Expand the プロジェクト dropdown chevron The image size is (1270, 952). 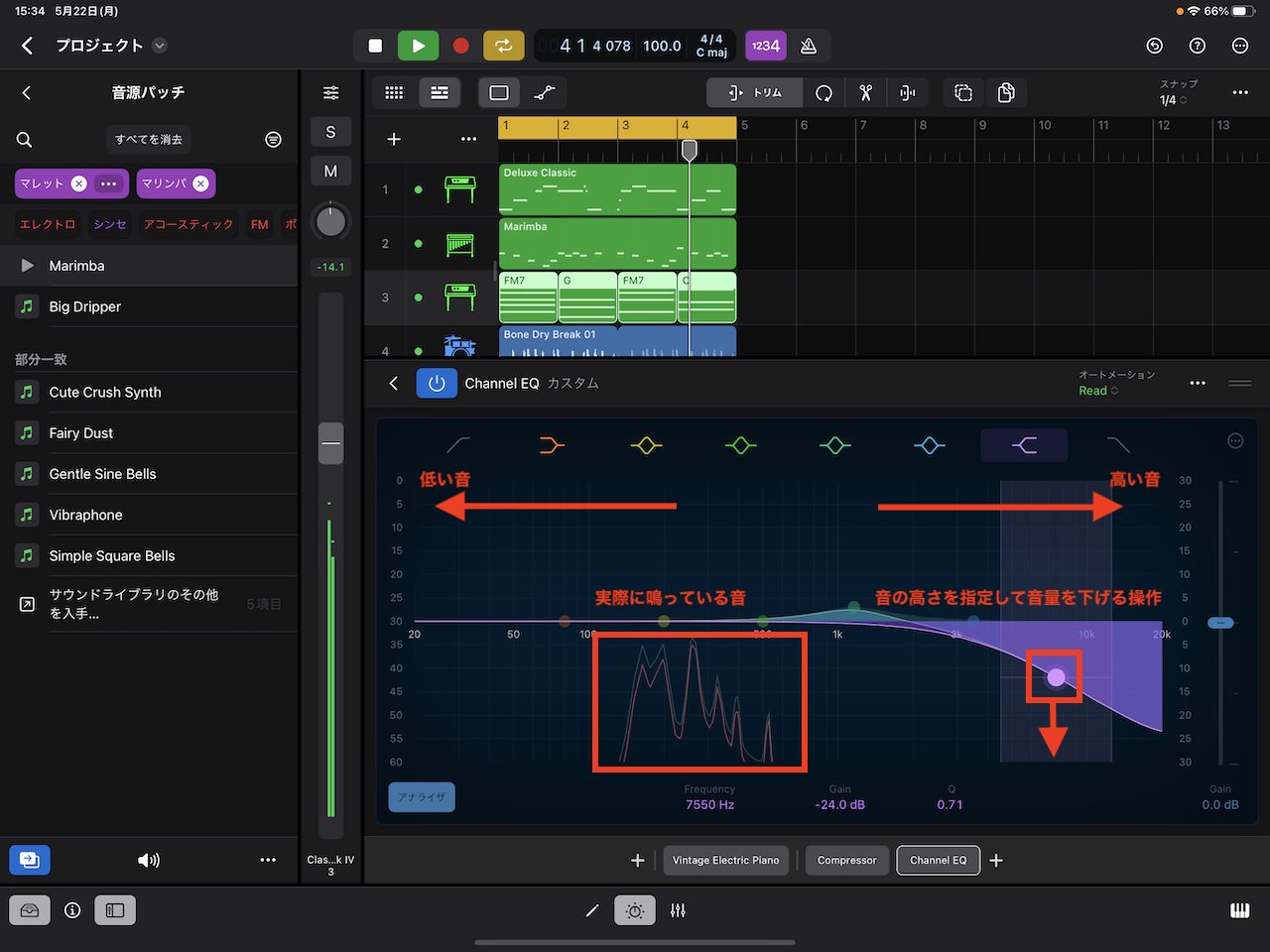(x=160, y=46)
